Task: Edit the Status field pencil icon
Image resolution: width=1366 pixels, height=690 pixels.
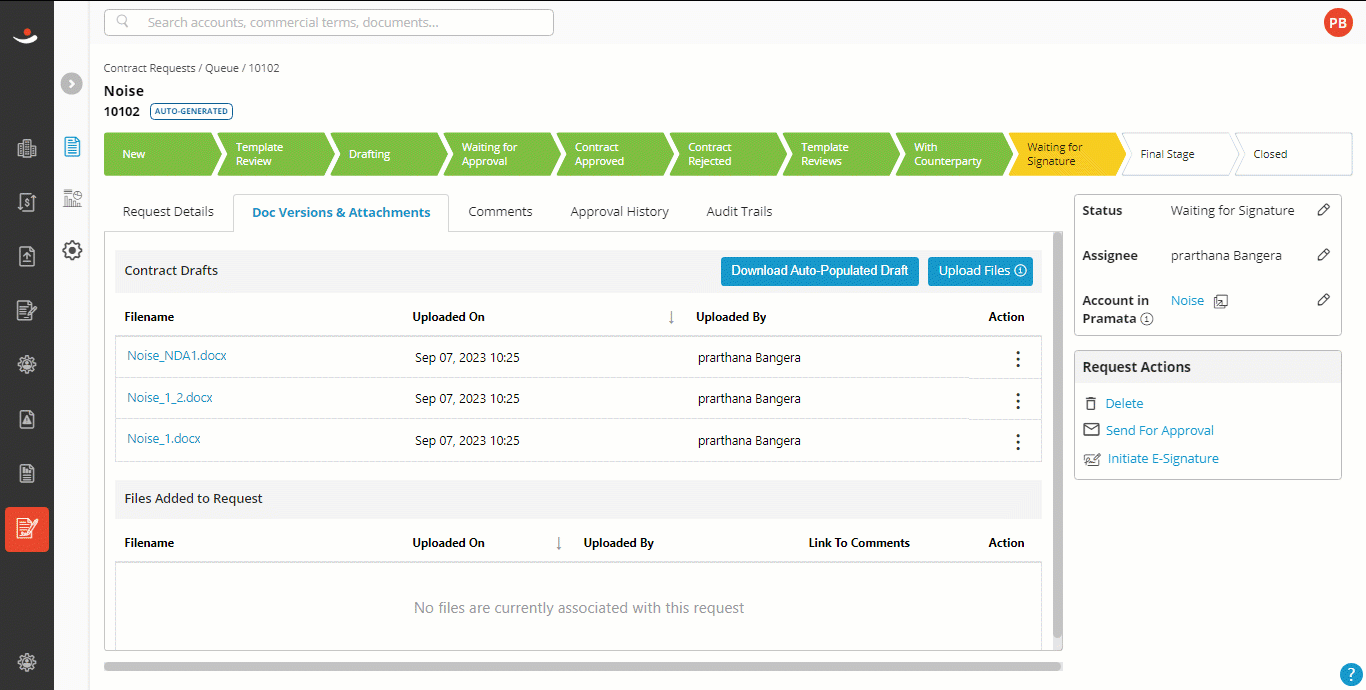Action: pos(1323,210)
